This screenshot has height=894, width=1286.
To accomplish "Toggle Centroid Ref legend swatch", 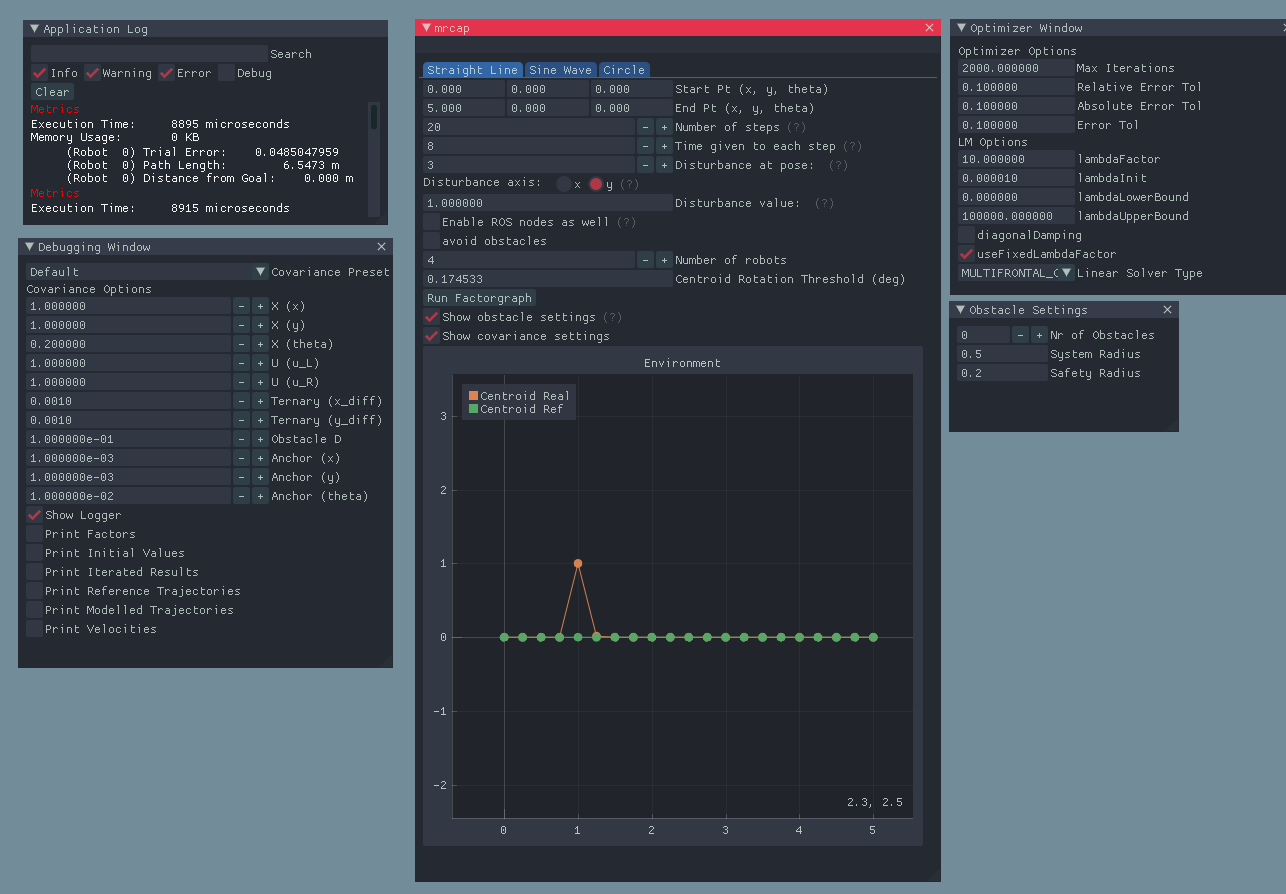I will pos(473,409).
